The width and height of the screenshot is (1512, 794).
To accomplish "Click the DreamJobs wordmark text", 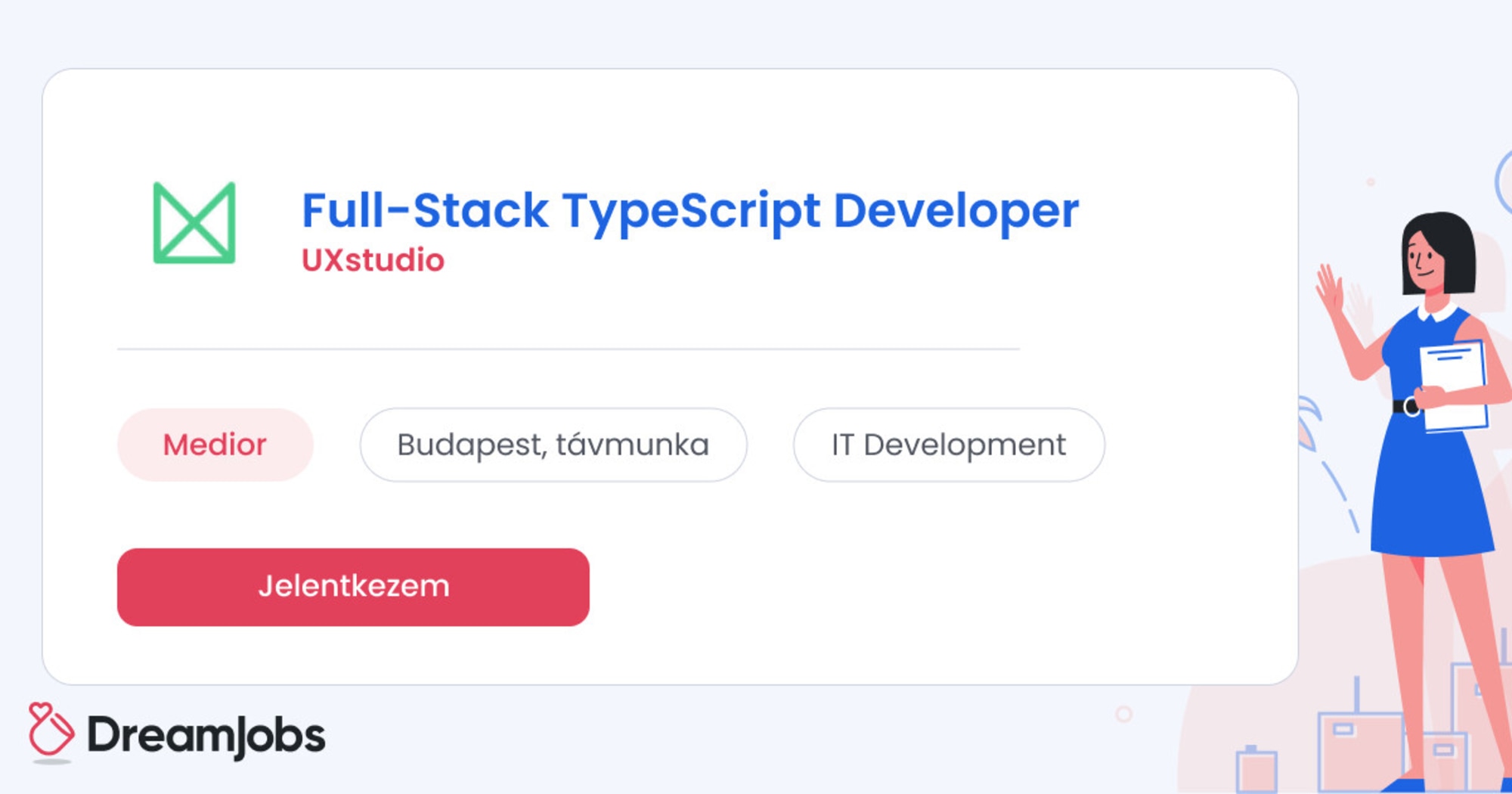I will point(206,735).
